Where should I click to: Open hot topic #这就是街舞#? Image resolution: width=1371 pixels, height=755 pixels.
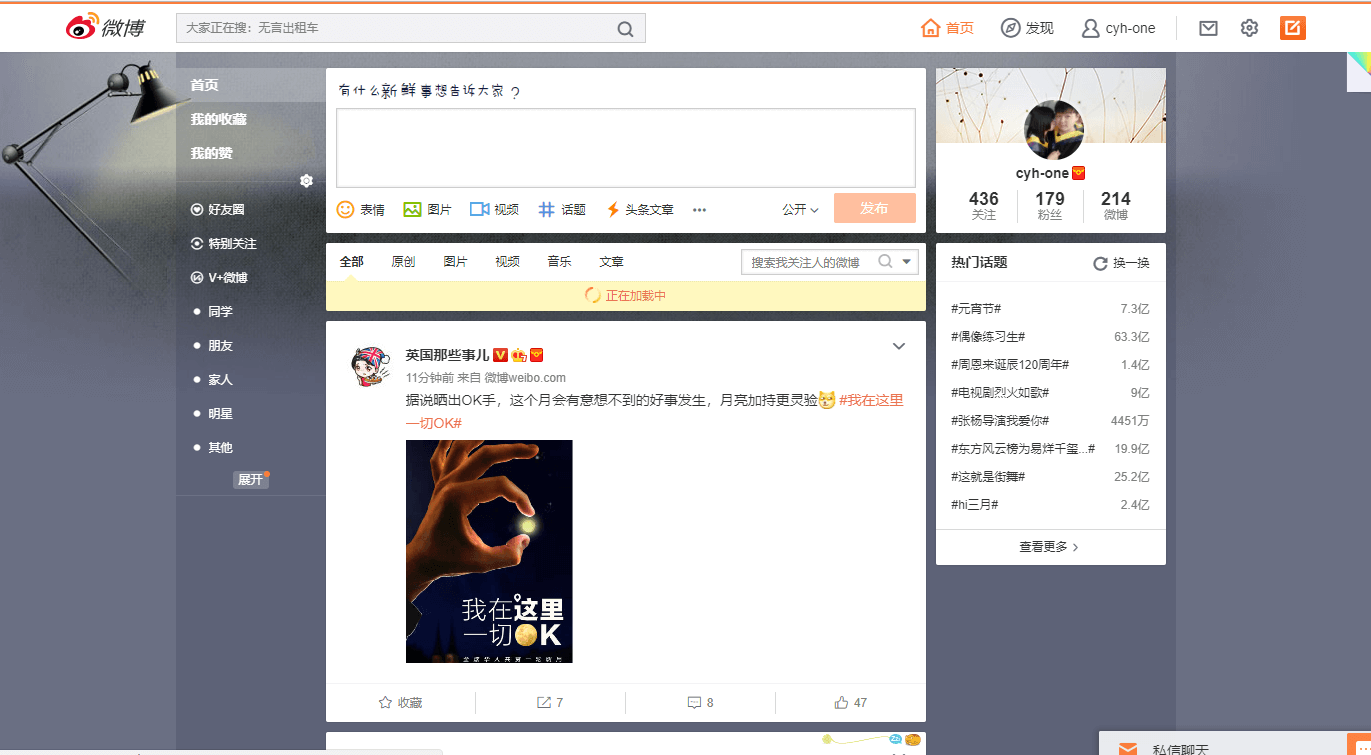pos(988,477)
